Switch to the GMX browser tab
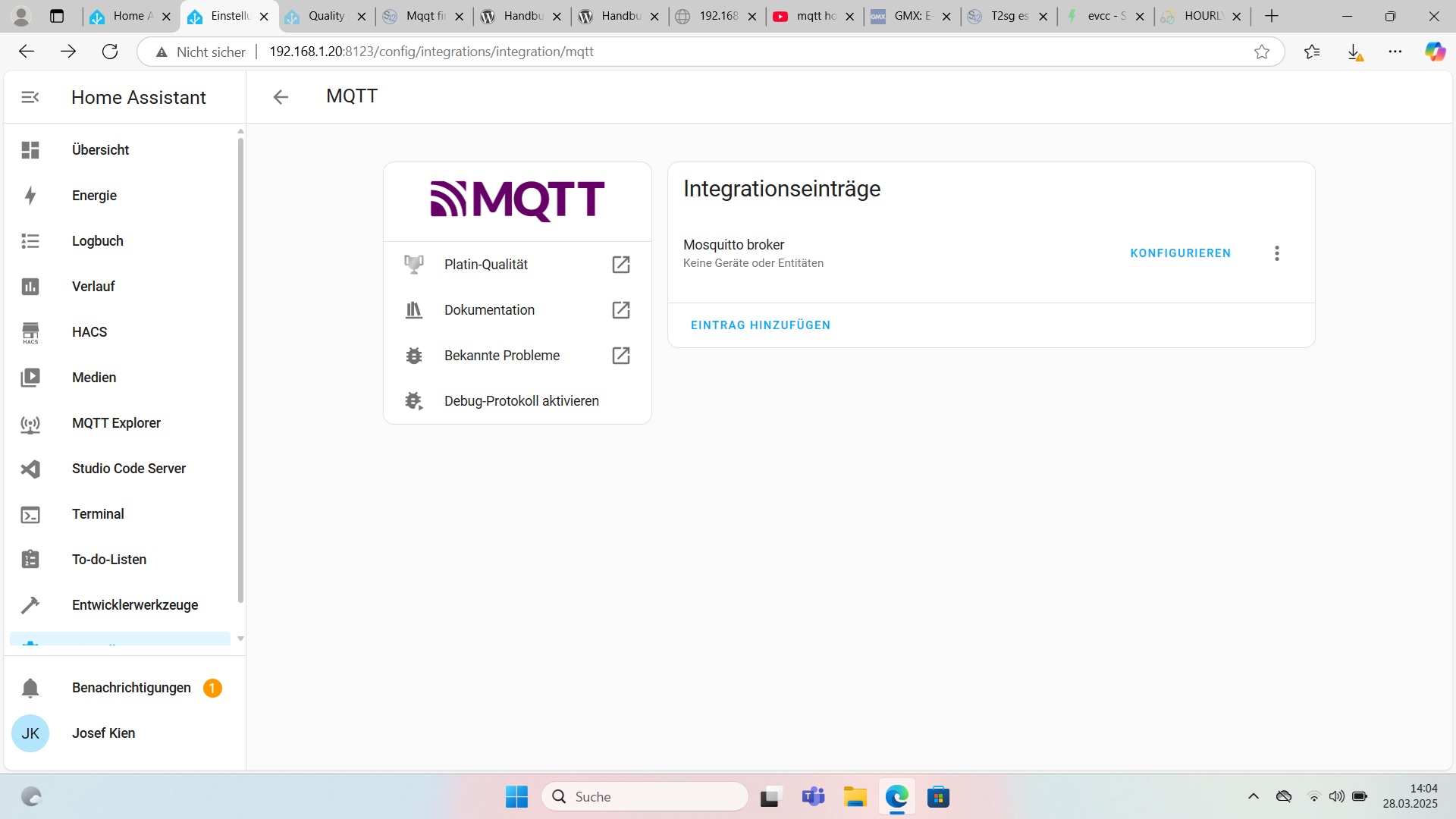The image size is (1456, 819). 912,16
